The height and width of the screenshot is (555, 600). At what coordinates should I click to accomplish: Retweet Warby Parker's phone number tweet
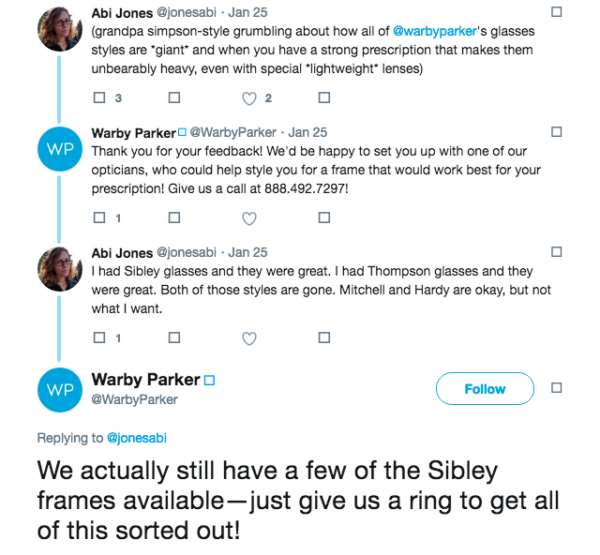click(174, 217)
